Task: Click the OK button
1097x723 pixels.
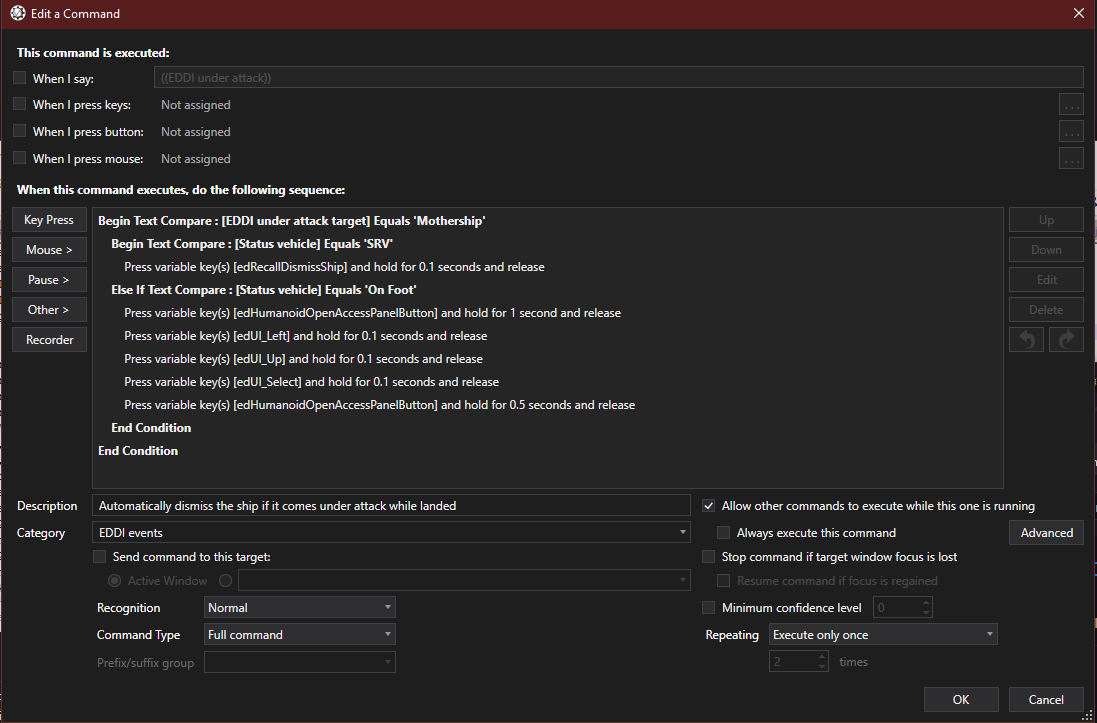Action: click(x=961, y=699)
